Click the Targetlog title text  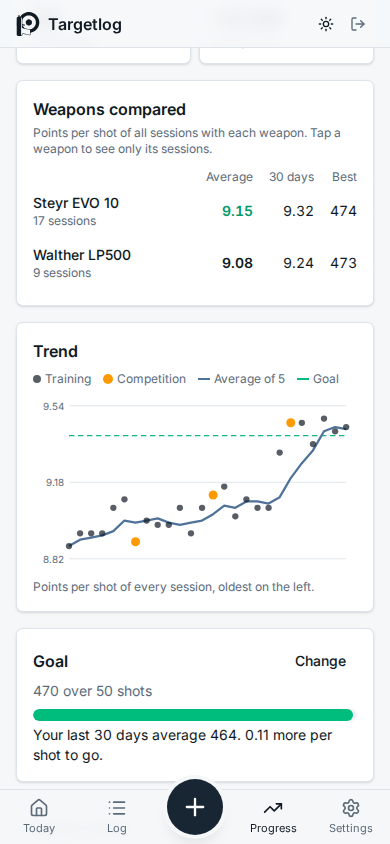pyautogui.click(x=85, y=25)
